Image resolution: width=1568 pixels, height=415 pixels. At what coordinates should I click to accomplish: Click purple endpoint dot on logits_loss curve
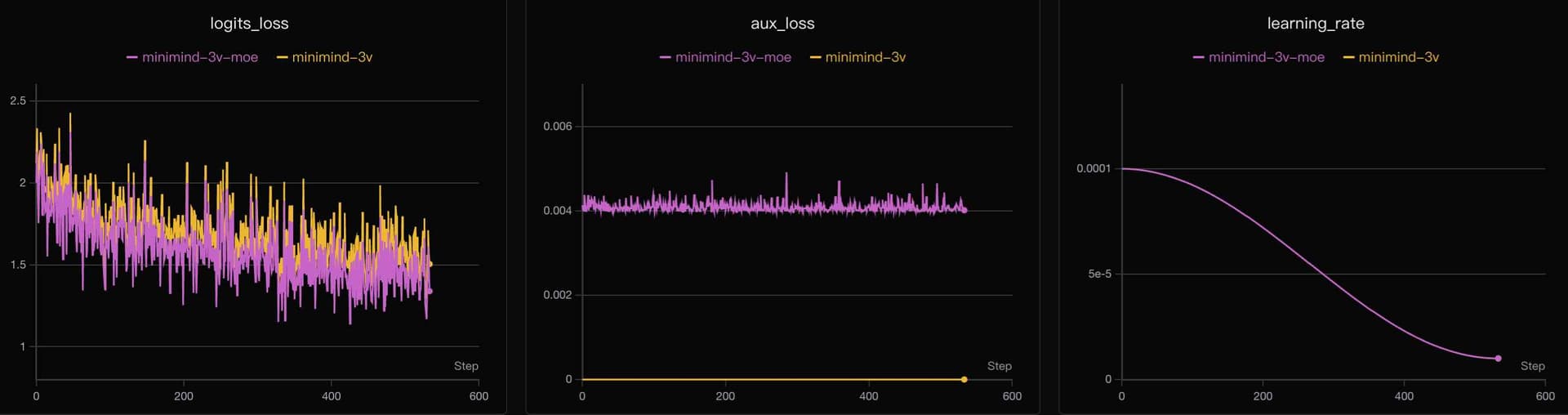click(x=430, y=292)
